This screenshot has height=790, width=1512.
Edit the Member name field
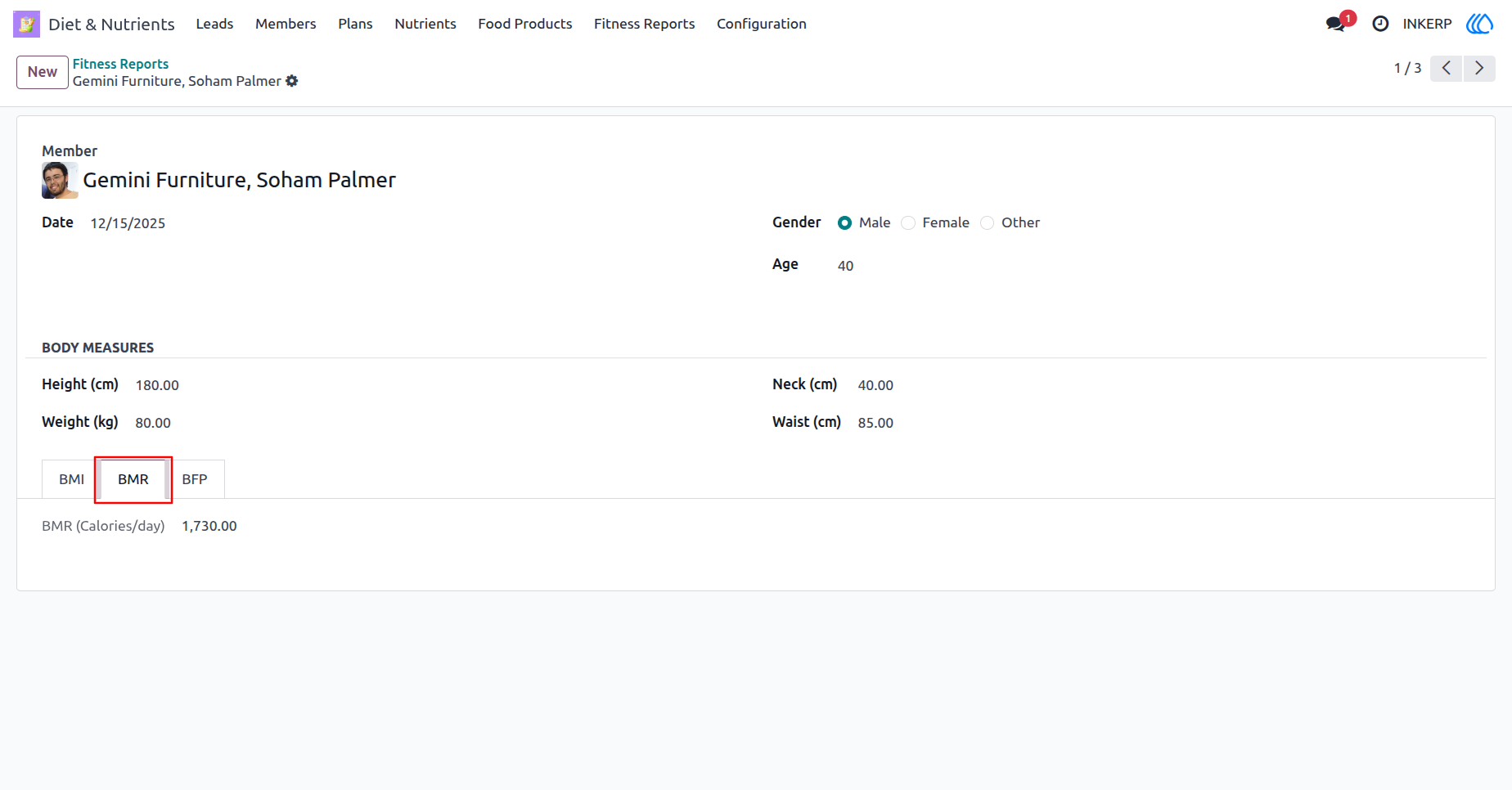tap(240, 180)
